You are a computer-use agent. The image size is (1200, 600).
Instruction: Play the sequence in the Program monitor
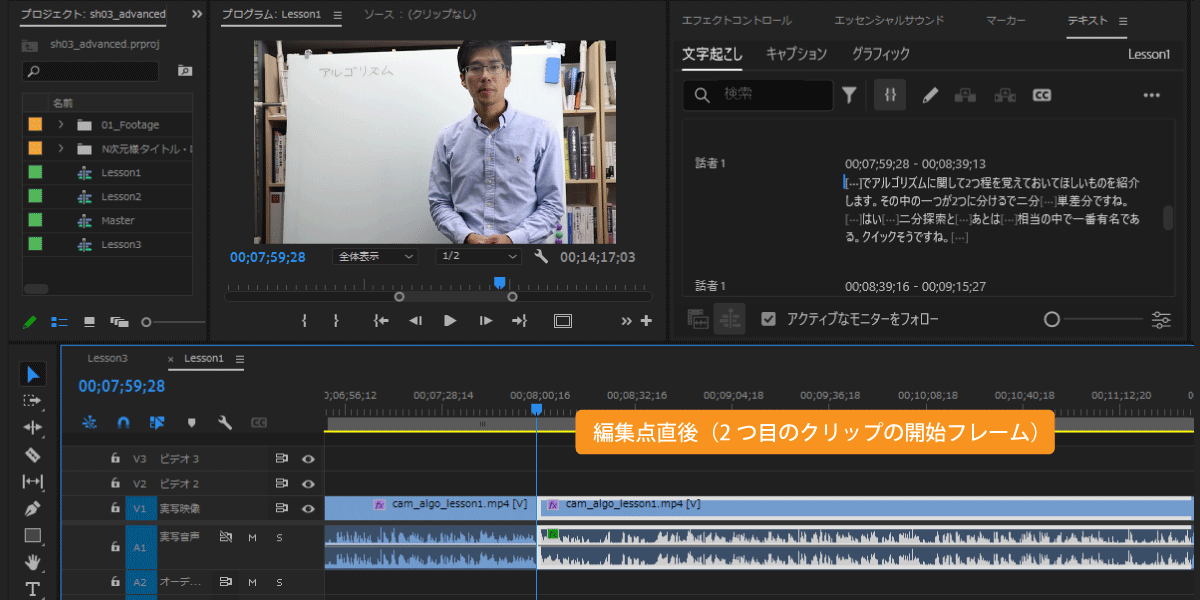tap(450, 321)
